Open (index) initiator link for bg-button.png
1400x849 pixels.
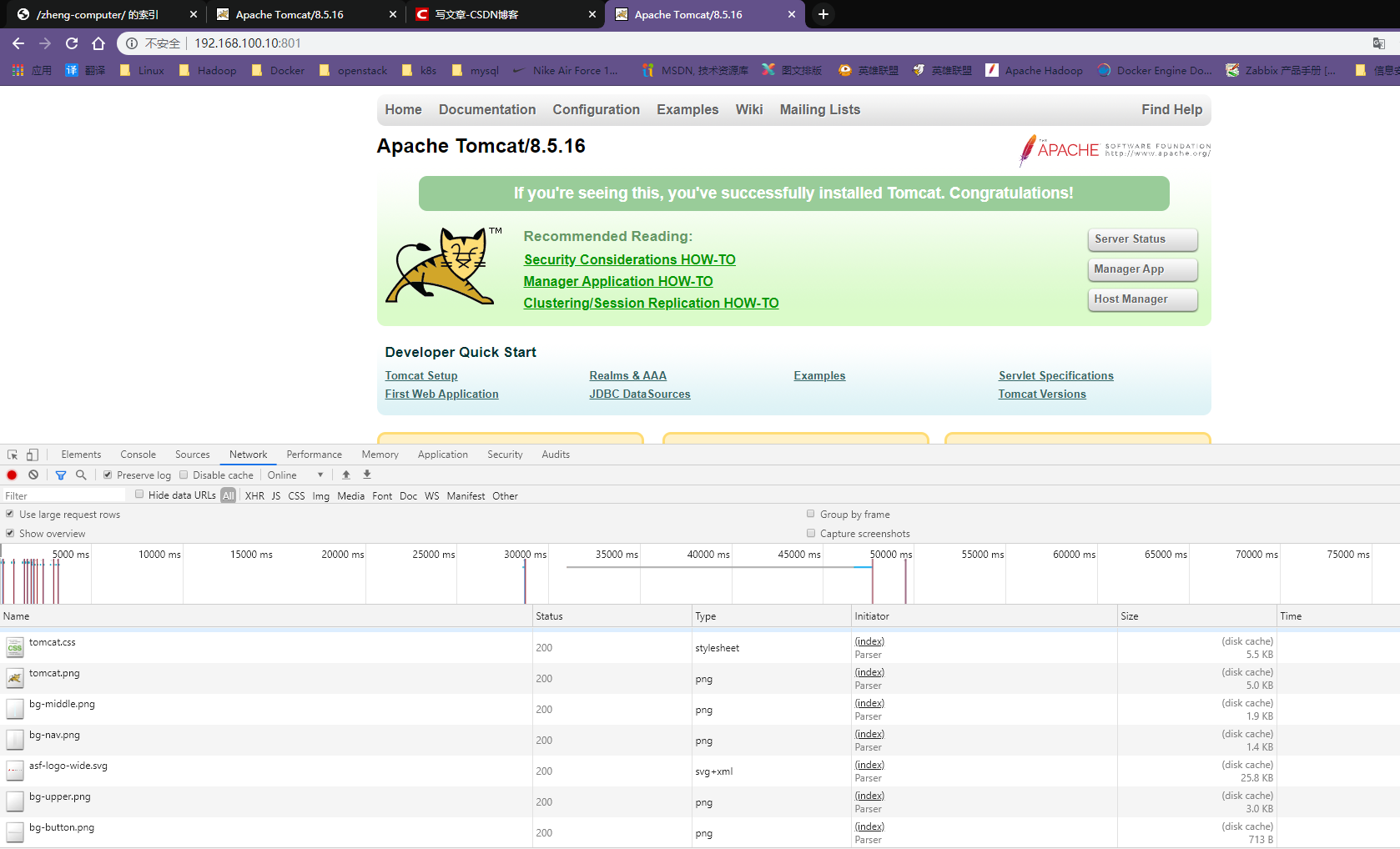click(869, 826)
